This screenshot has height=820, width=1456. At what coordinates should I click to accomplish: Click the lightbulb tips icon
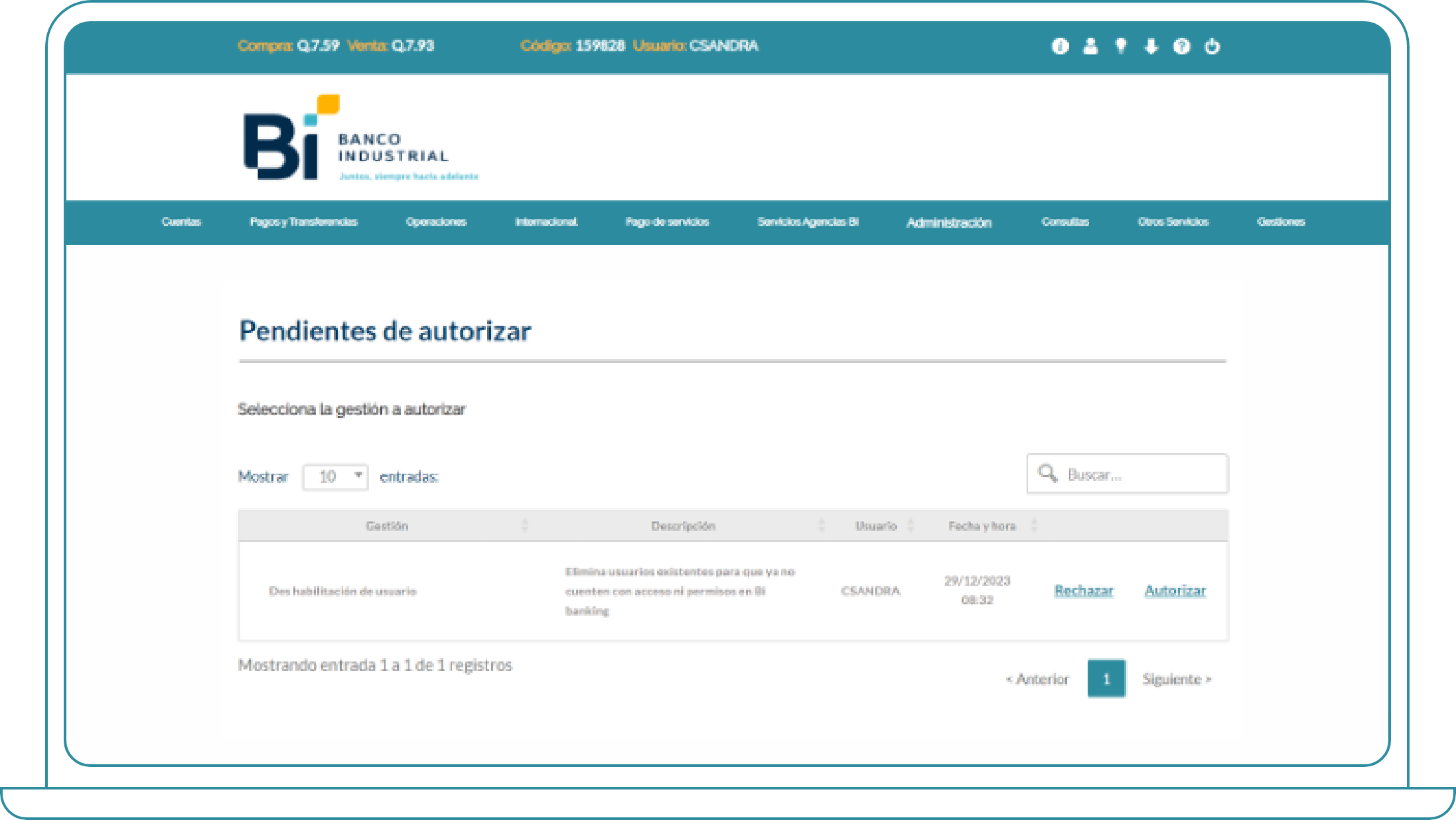click(x=1121, y=46)
